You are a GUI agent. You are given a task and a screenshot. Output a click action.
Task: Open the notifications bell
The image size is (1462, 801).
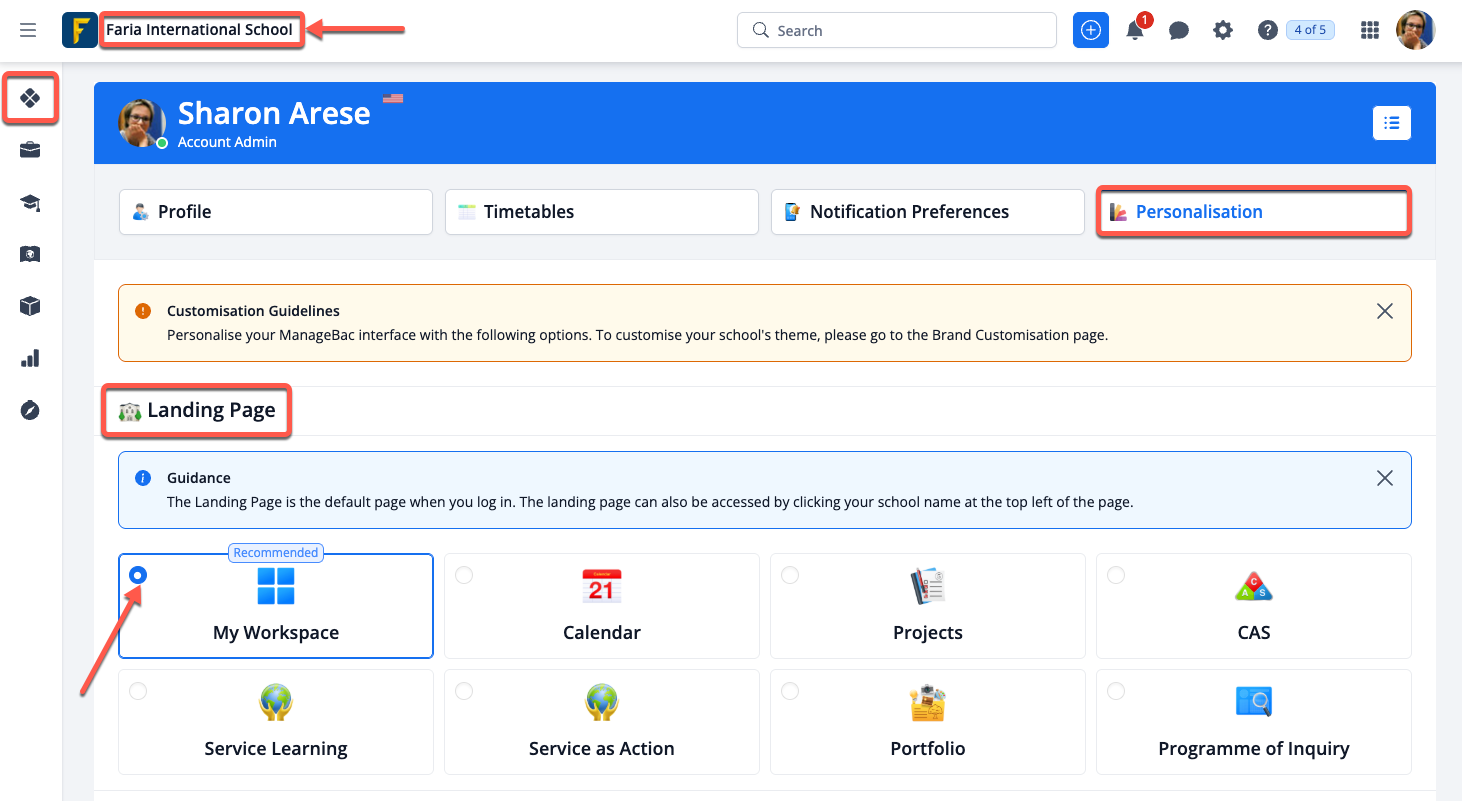1135,30
